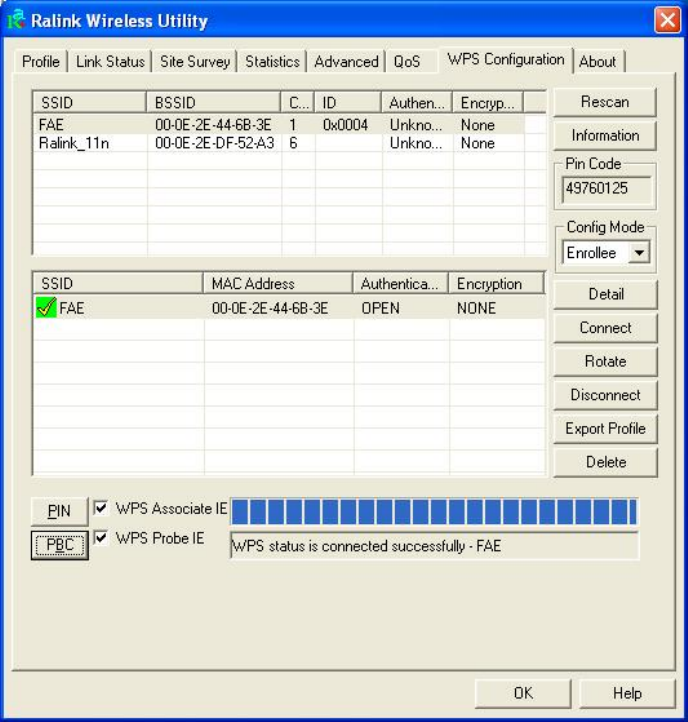Start WPS with the PIN button

click(x=59, y=511)
